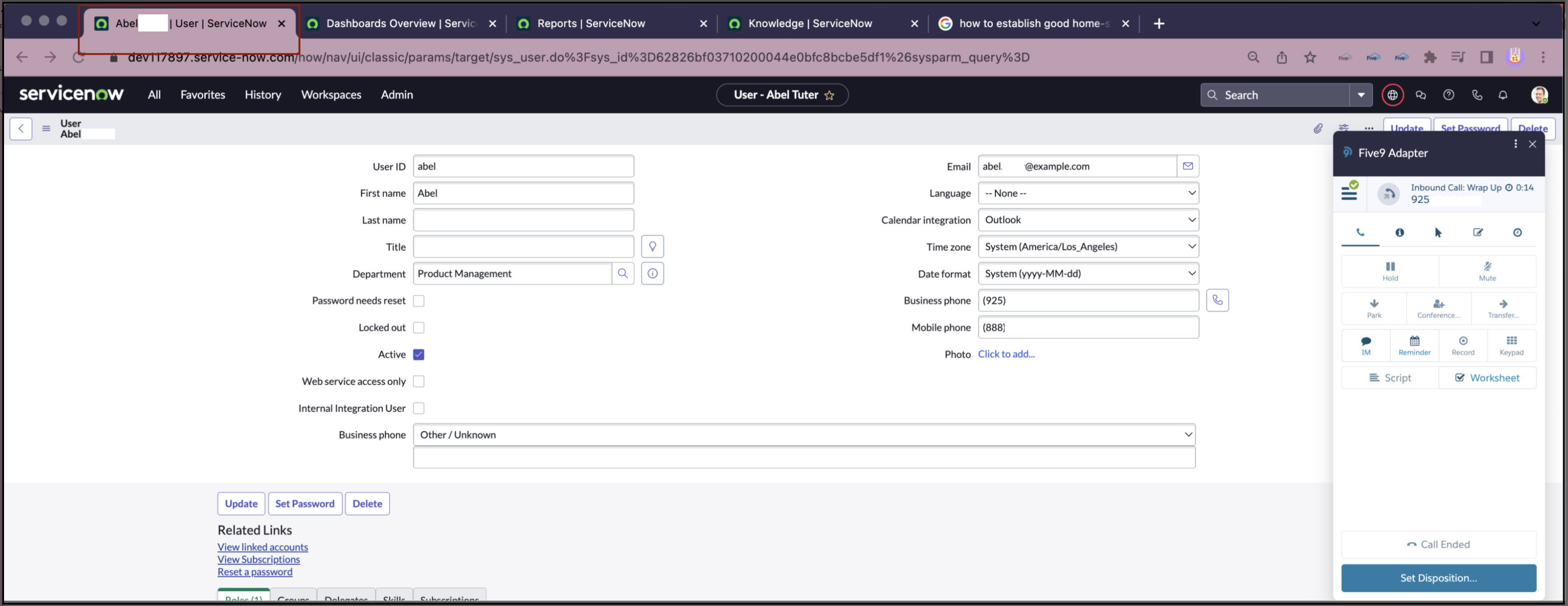1568x606 pixels.
Task: Check Password needs reset box
Action: (x=419, y=301)
